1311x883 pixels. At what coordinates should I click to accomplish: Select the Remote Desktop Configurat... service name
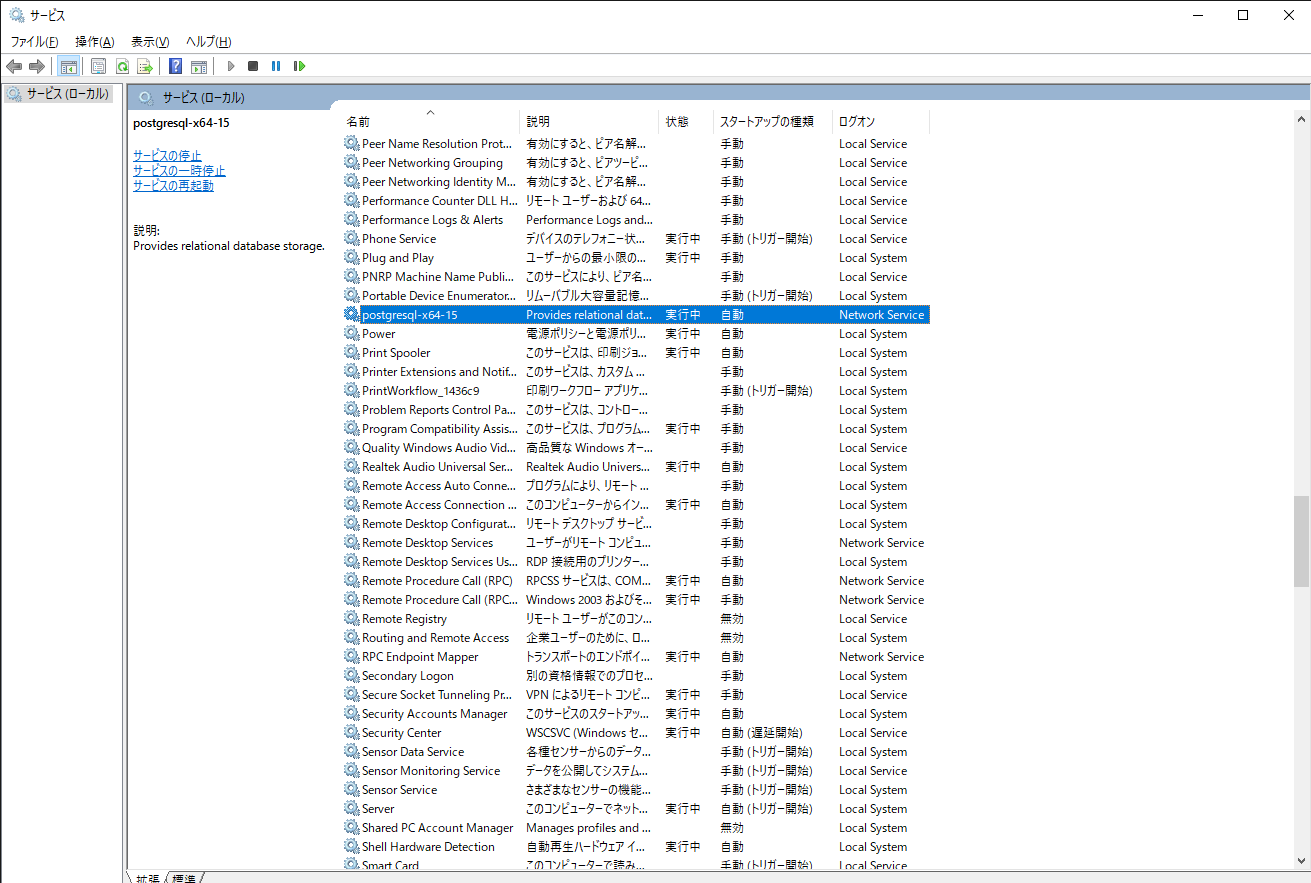tap(439, 523)
